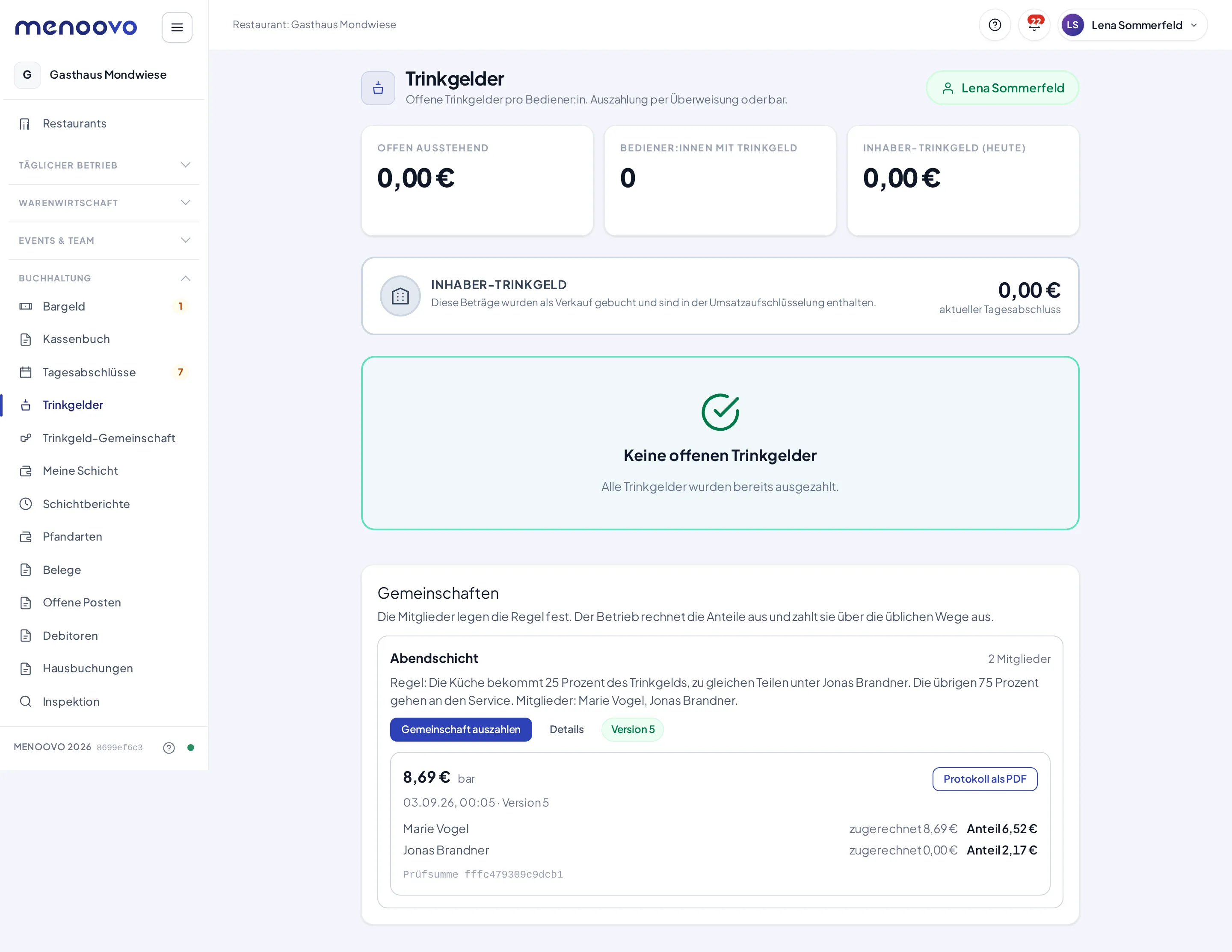
Task: Open Belege in the sidebar
Action: (x=104, y=570)
